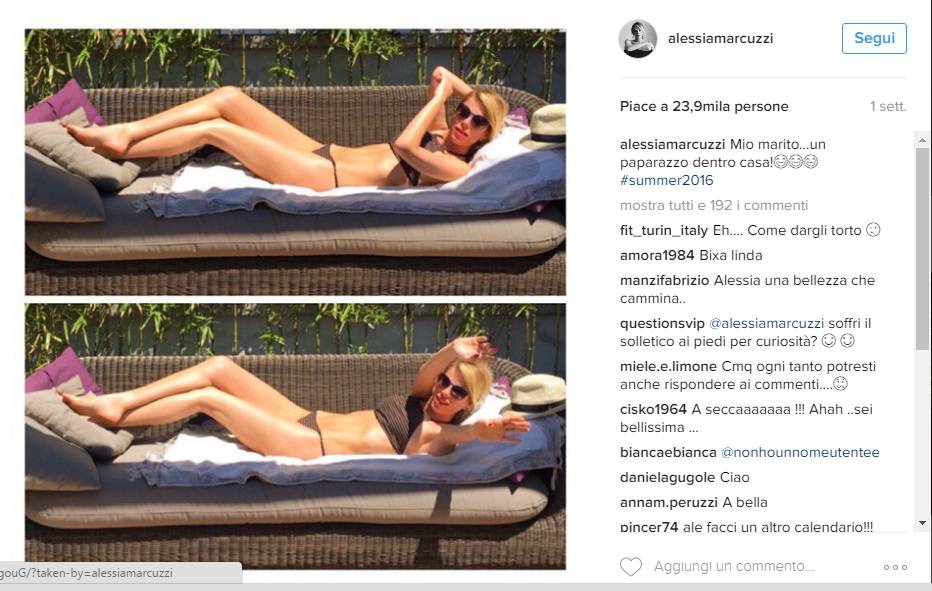
Task: Click the heart like icon
Action: 631,567
